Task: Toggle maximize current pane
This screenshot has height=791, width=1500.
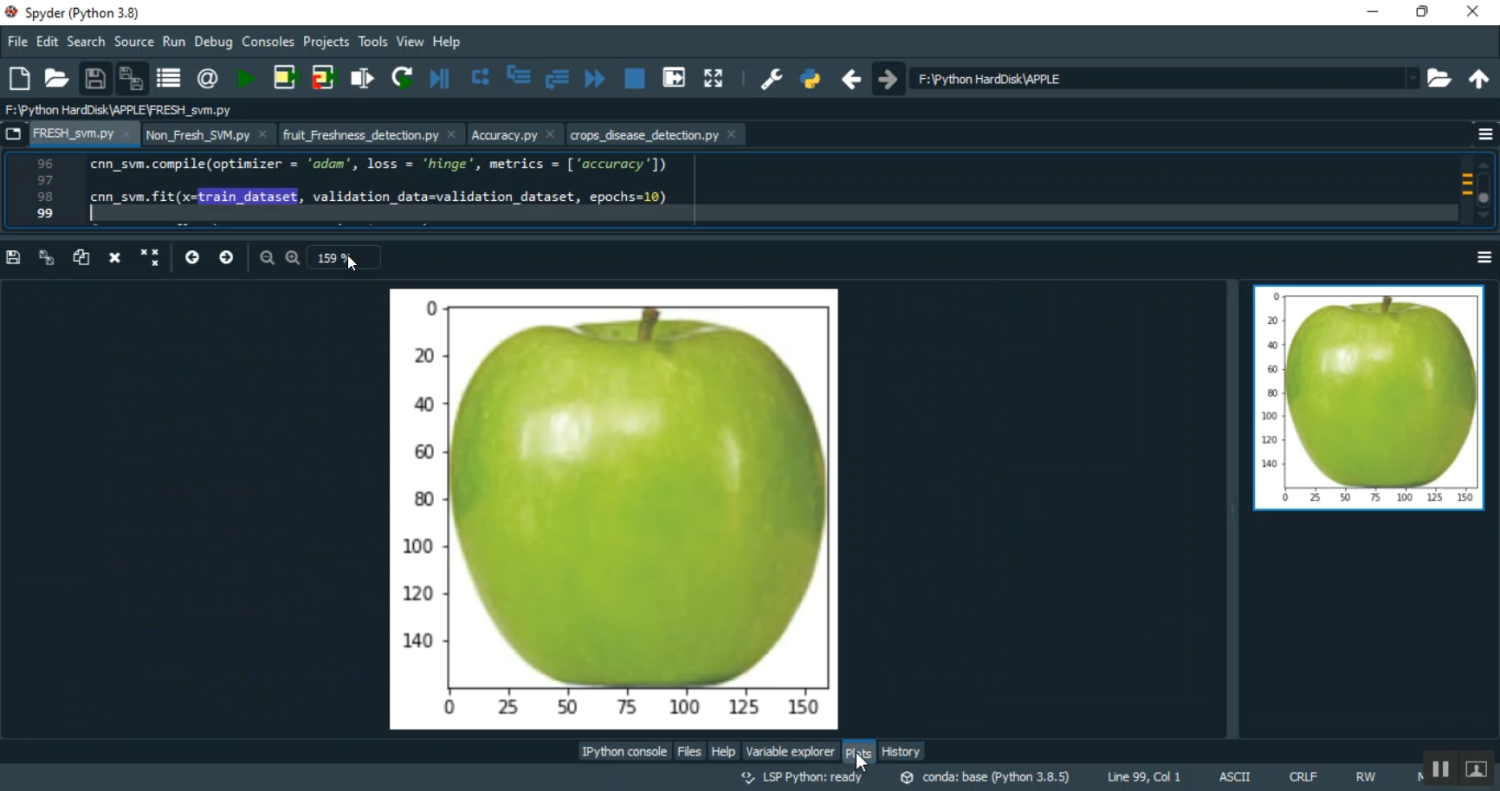Action: tap(713, 78)
